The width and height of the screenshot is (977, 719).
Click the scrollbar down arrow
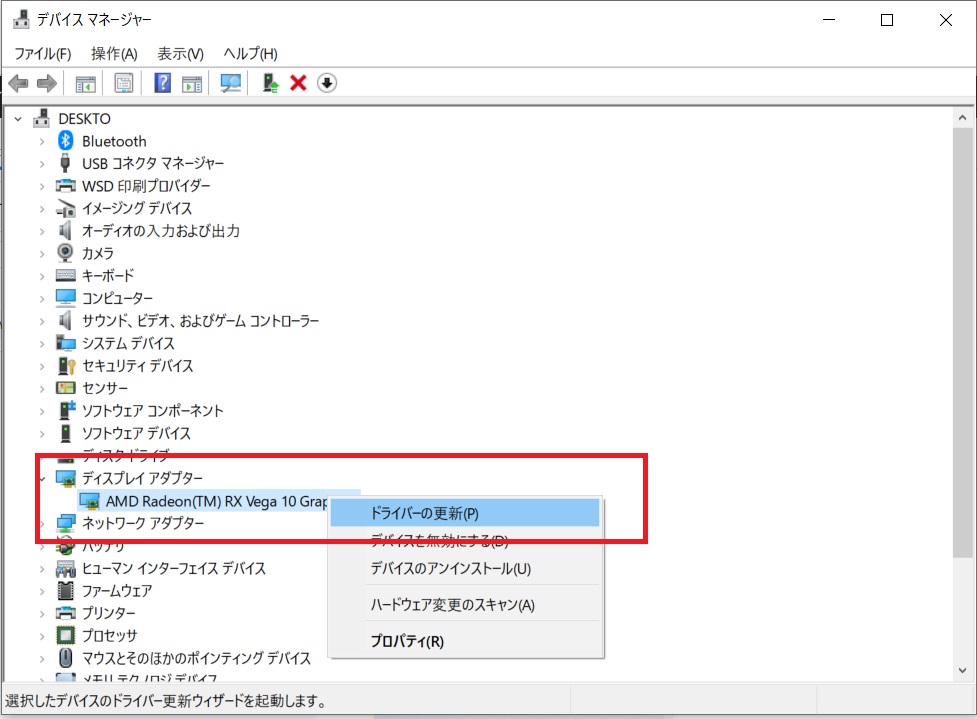coord(963,670)
